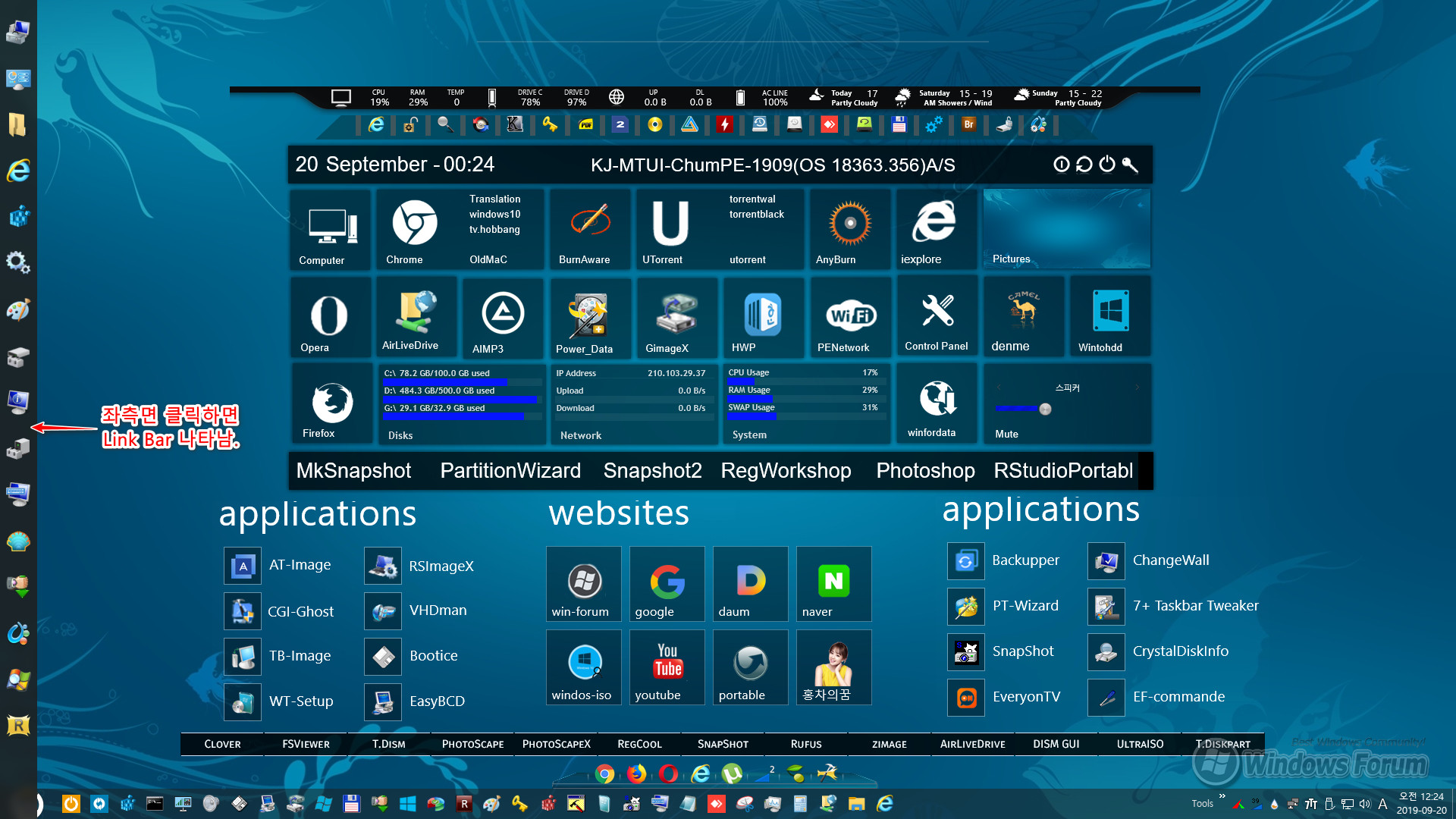Viewport: 1456px width, 819px height.
Task: Select RStudioPortabl in the program bar
Action: click(x=1063, y=471)
